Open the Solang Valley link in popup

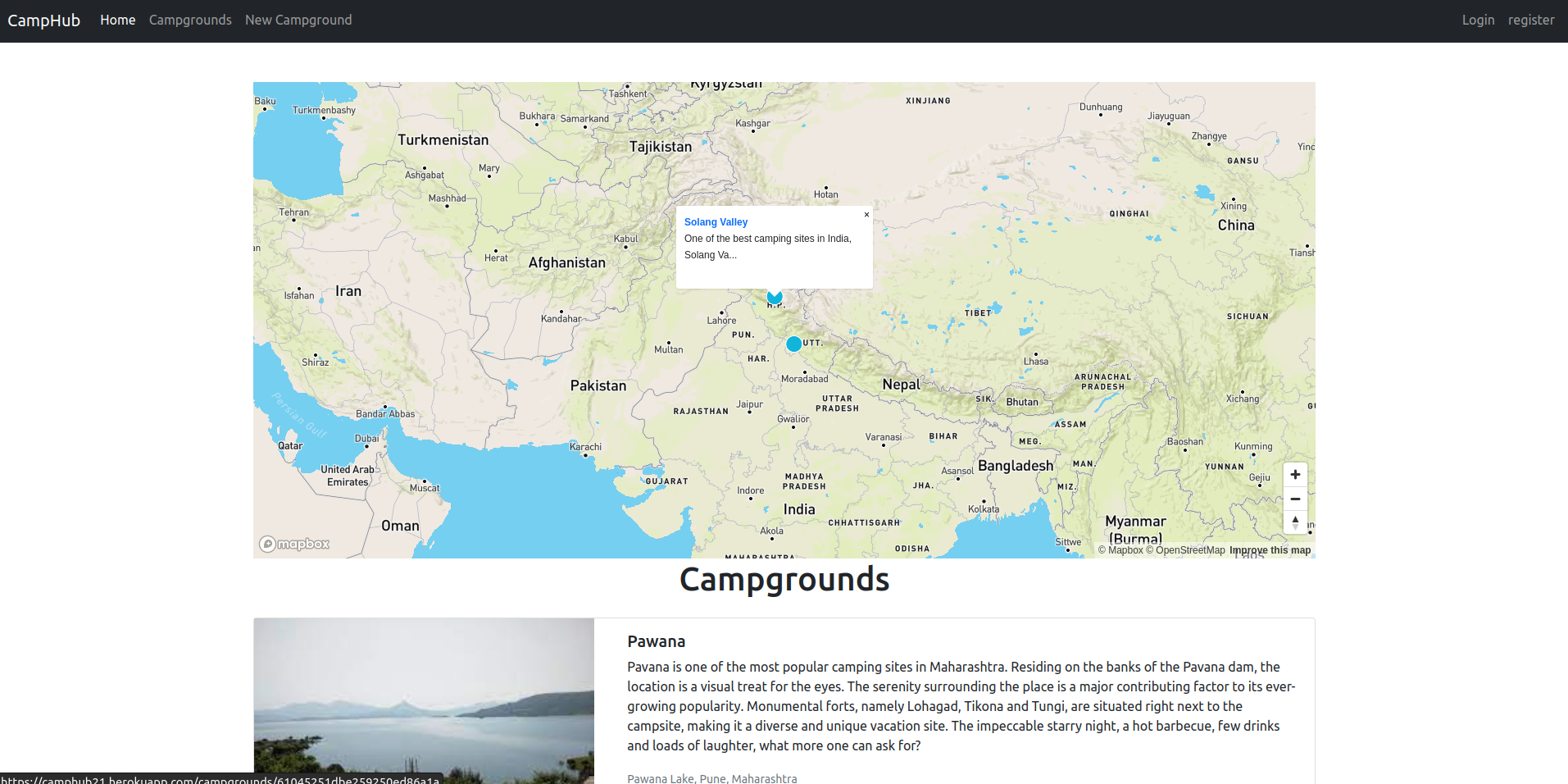point(716,222)
